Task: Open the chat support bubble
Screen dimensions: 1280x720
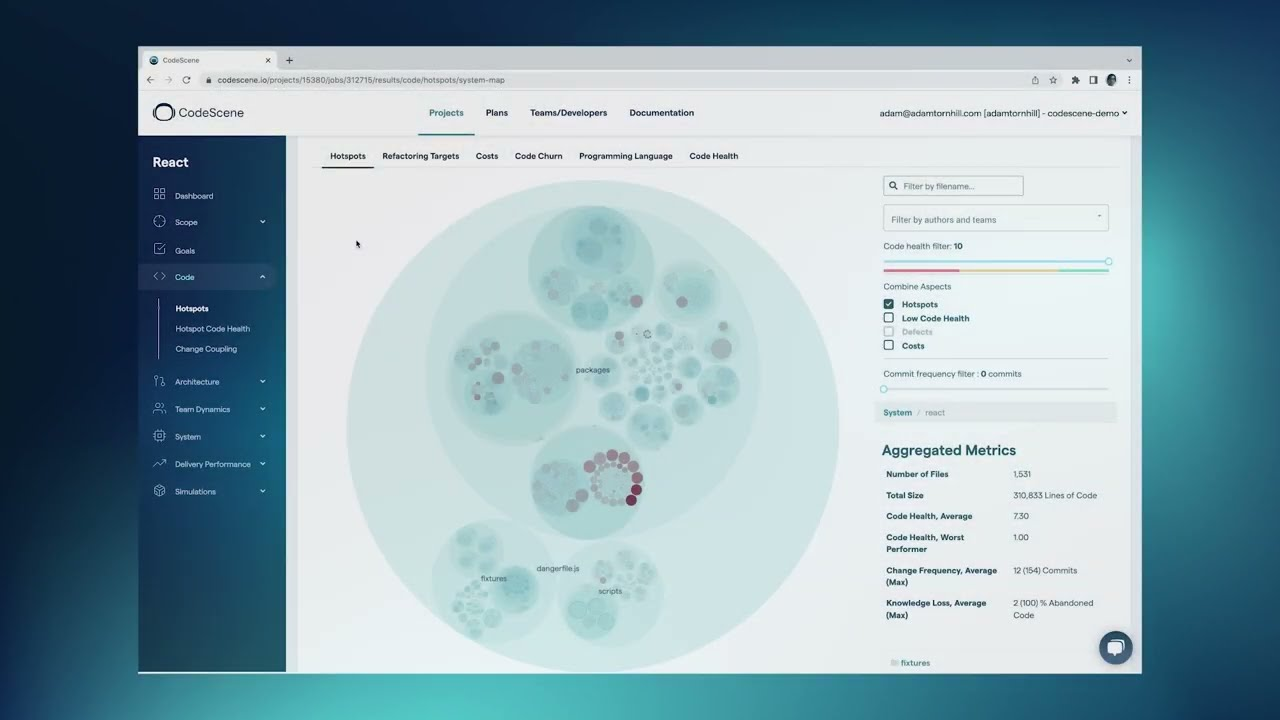Action: [1116, 647]
